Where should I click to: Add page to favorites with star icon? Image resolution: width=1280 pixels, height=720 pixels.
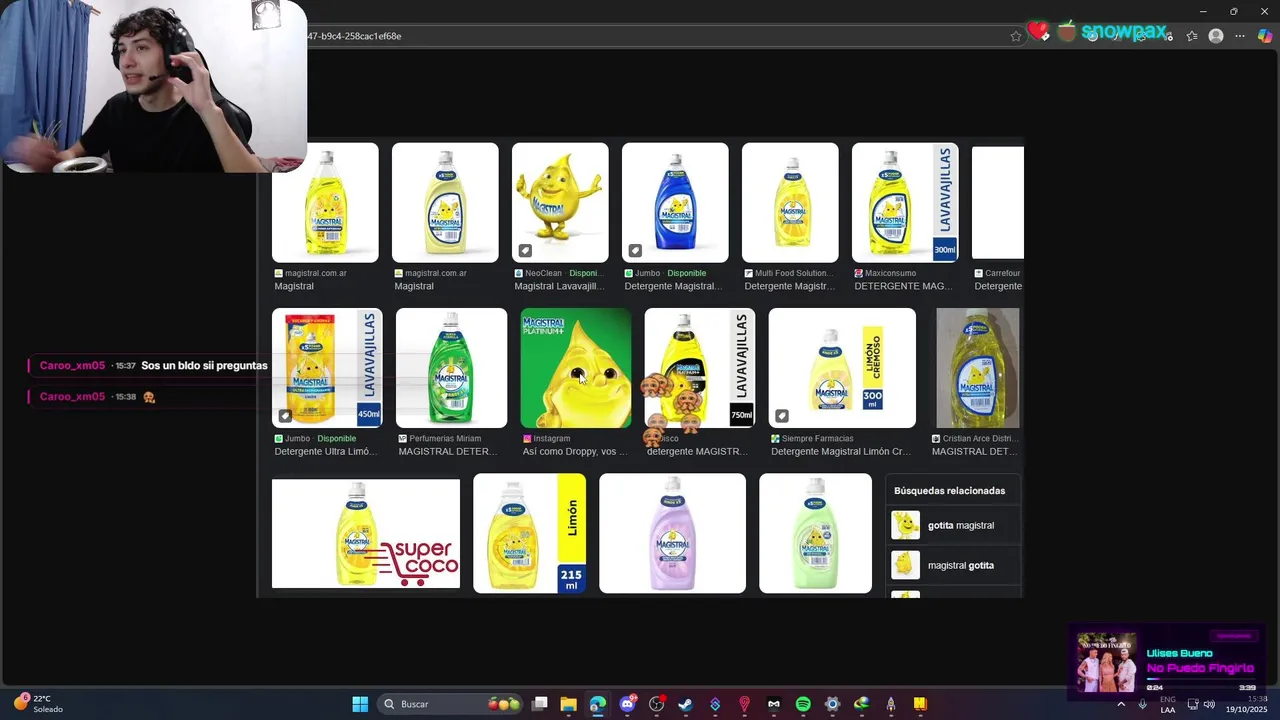[x=1016, y=36]
